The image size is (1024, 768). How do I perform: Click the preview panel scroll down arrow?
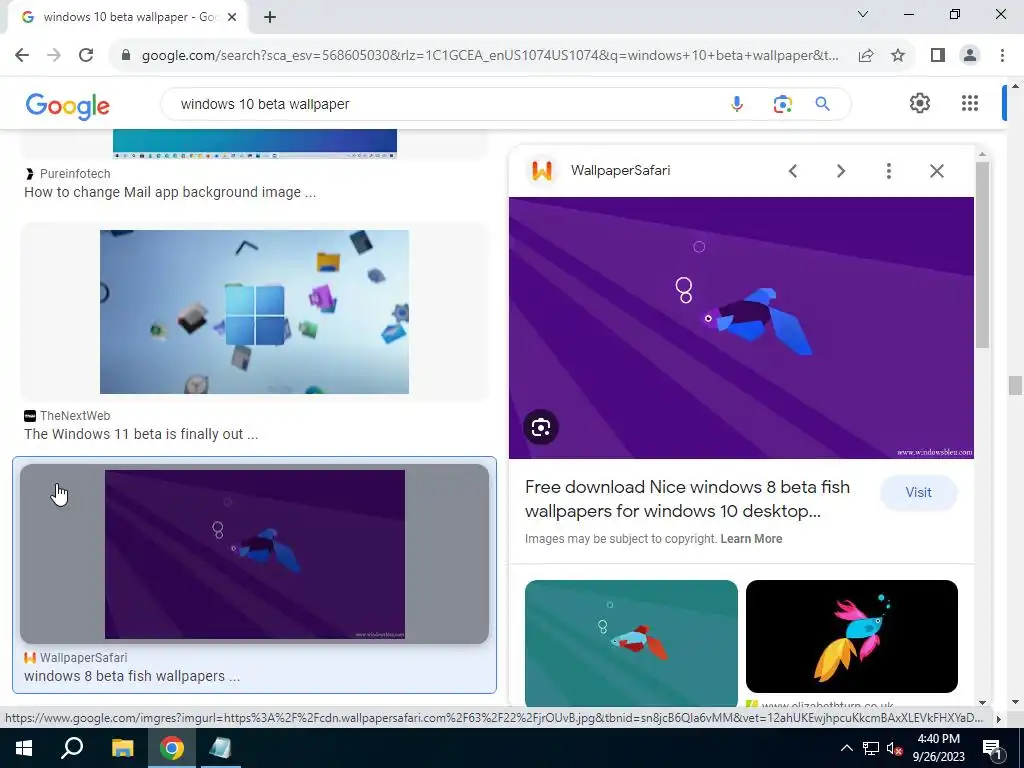[x=982, y=703]
